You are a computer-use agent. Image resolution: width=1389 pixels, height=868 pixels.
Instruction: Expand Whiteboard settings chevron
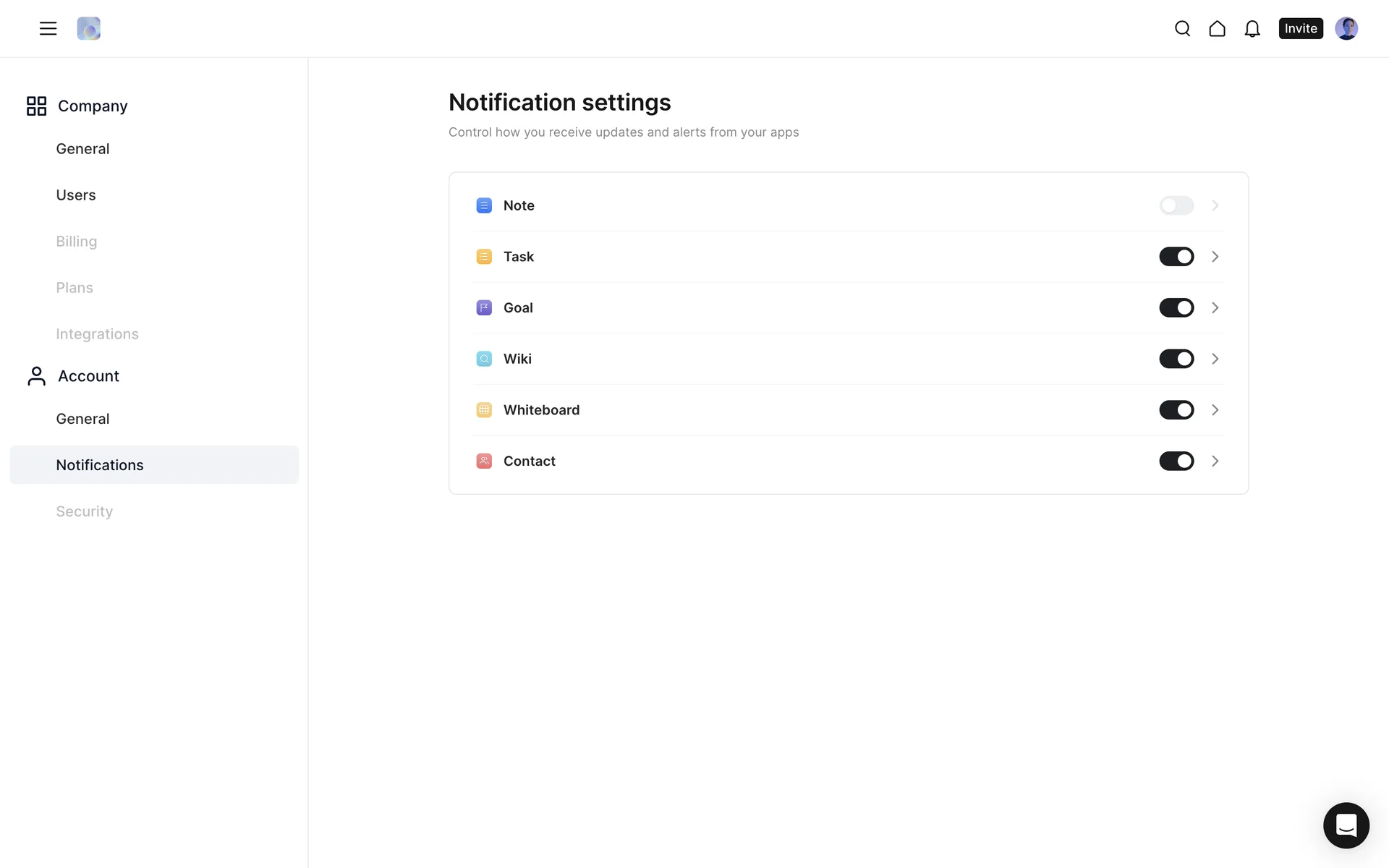tap(1215, 410)
